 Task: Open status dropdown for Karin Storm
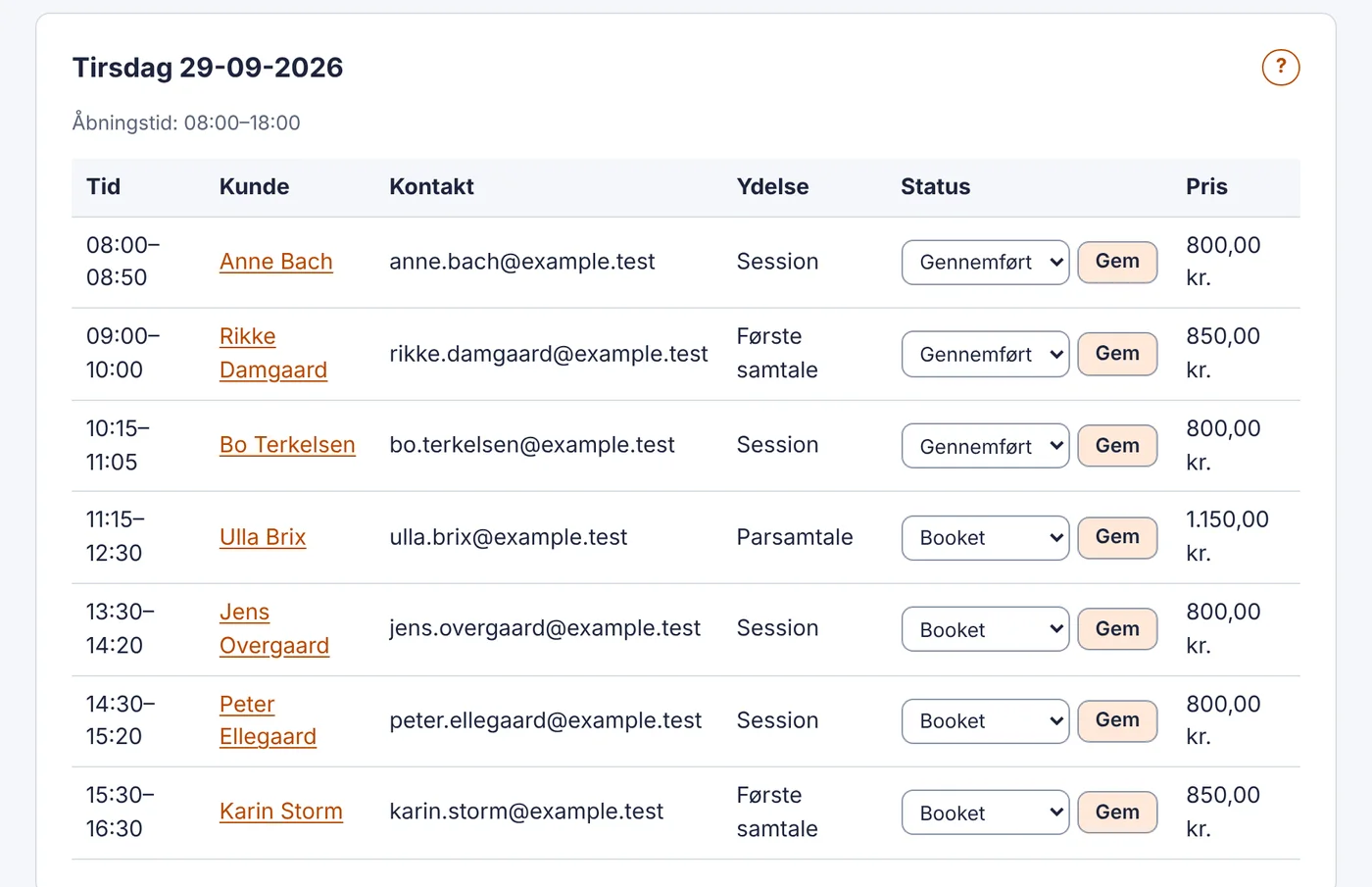[985, 813]
